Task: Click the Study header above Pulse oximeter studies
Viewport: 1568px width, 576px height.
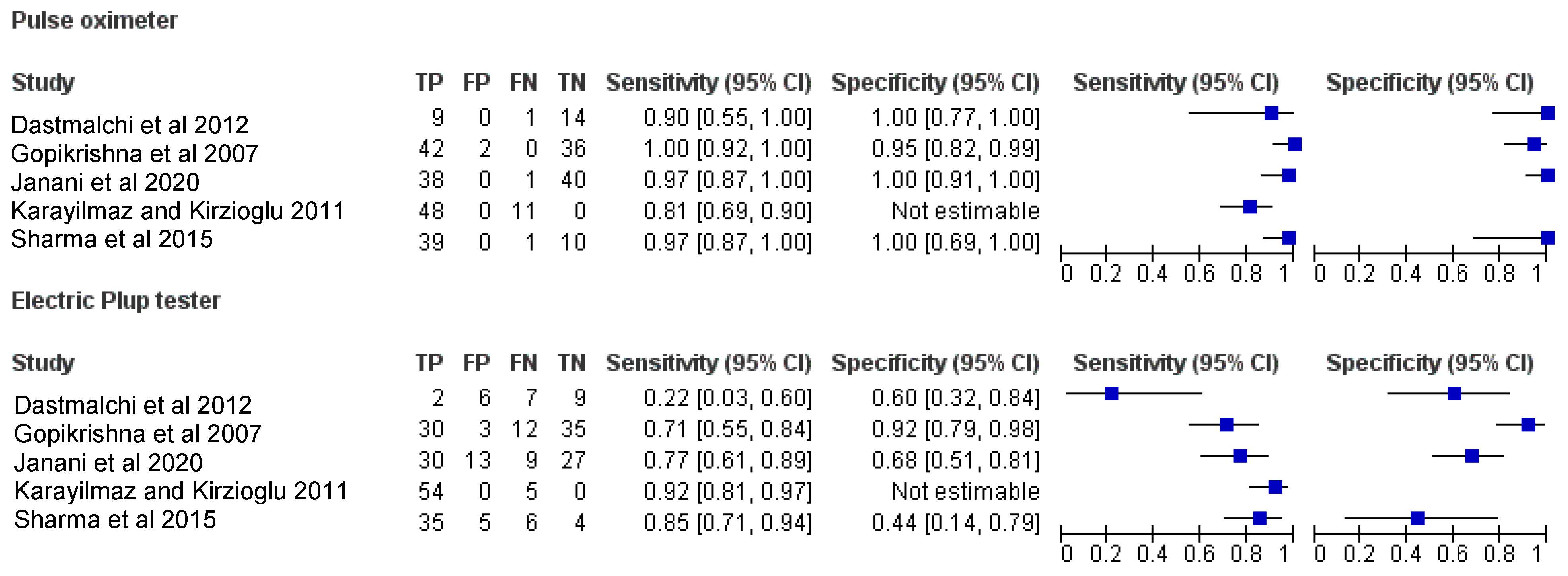Action: coord(43,83)
